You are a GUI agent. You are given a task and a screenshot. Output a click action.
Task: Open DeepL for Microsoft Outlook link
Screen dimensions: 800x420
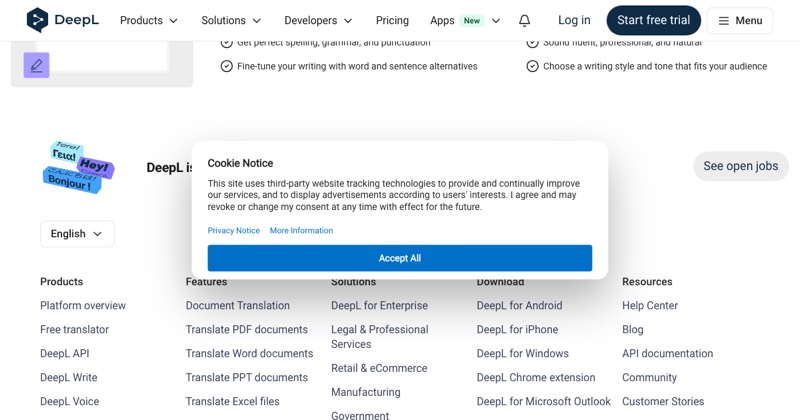[x=543, y=402]
